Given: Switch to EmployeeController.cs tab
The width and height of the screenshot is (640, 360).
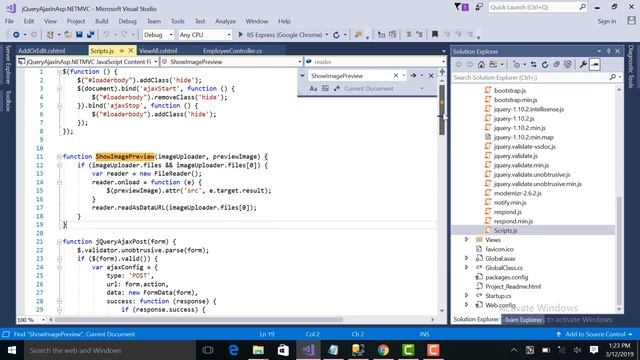Looking at the screenshot, I should (232, 51).
